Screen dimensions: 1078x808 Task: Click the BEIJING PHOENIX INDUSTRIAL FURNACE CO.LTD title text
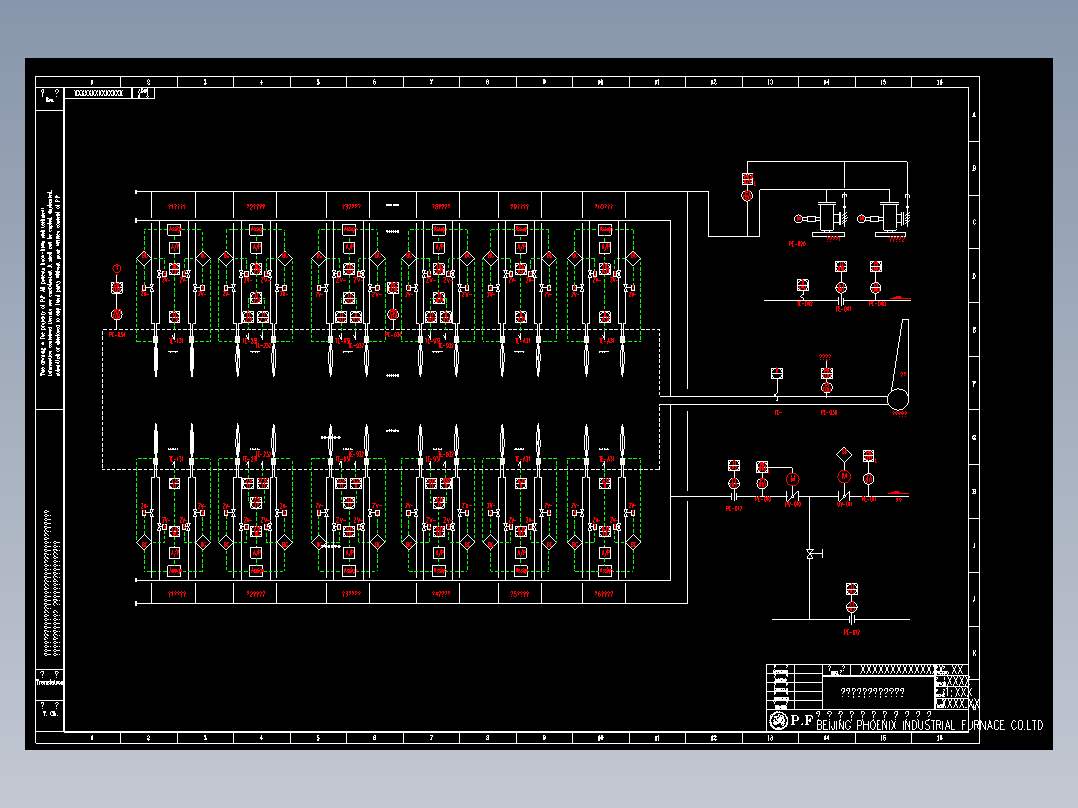[929, 725]
